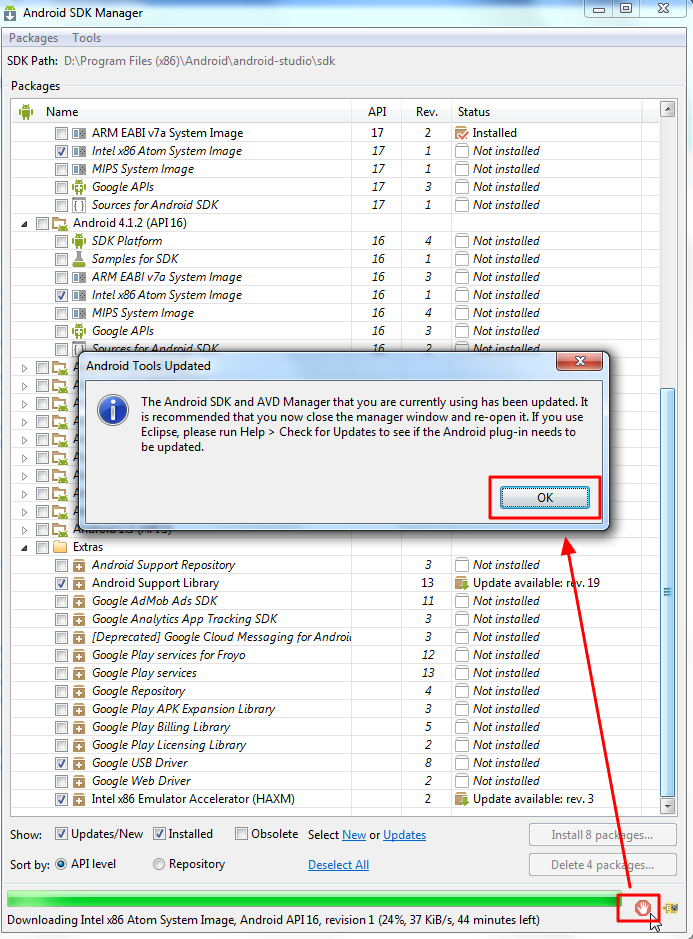Click Install 8 packages button
Image resolution: width=693 pixels, height=939 pixels.
[x=603, y=835]
